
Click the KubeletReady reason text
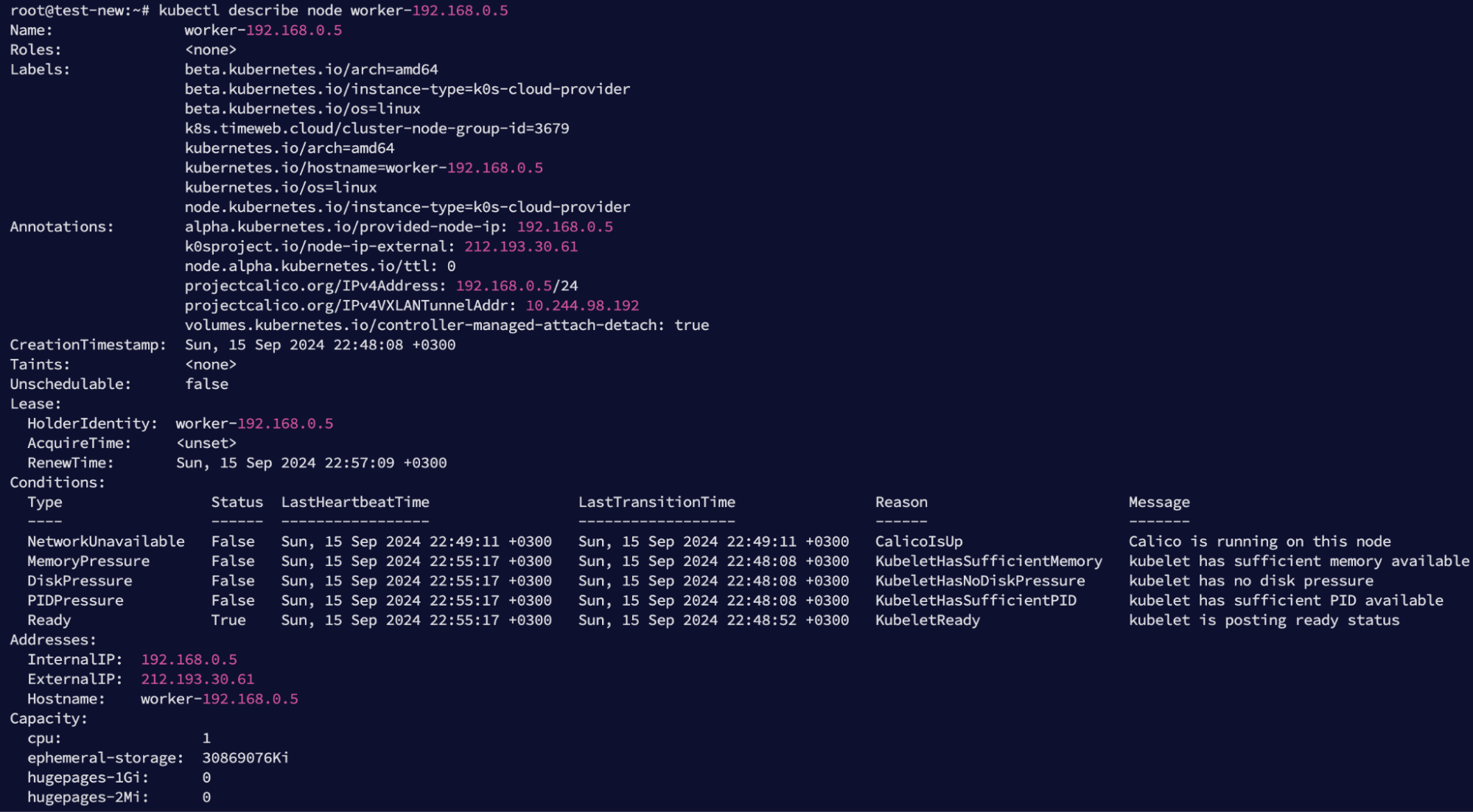927,620
